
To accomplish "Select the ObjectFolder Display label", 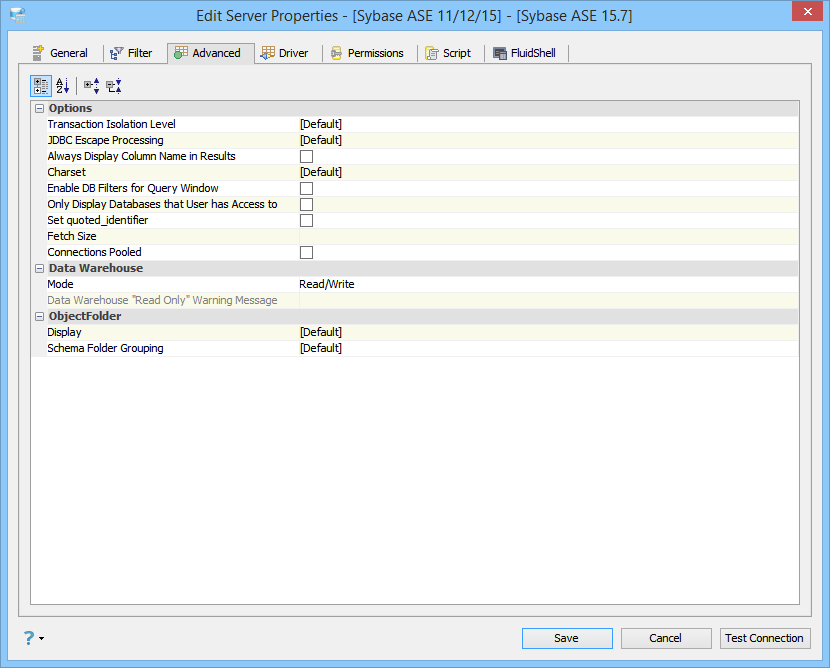I will (64, 332).
